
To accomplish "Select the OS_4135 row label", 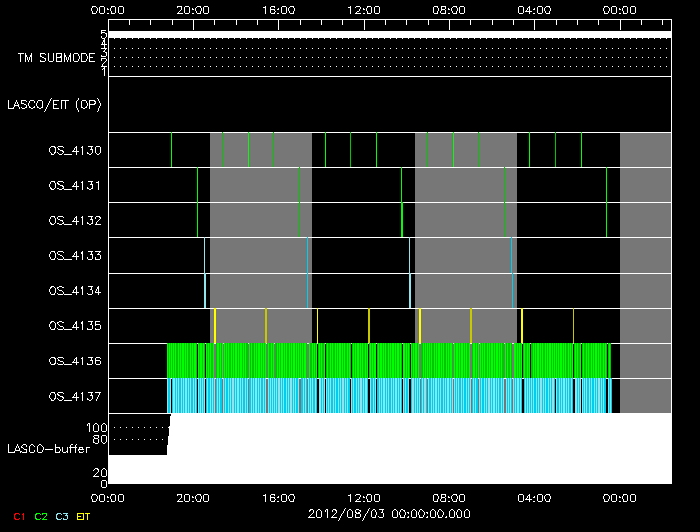I will tap(75, 326).
